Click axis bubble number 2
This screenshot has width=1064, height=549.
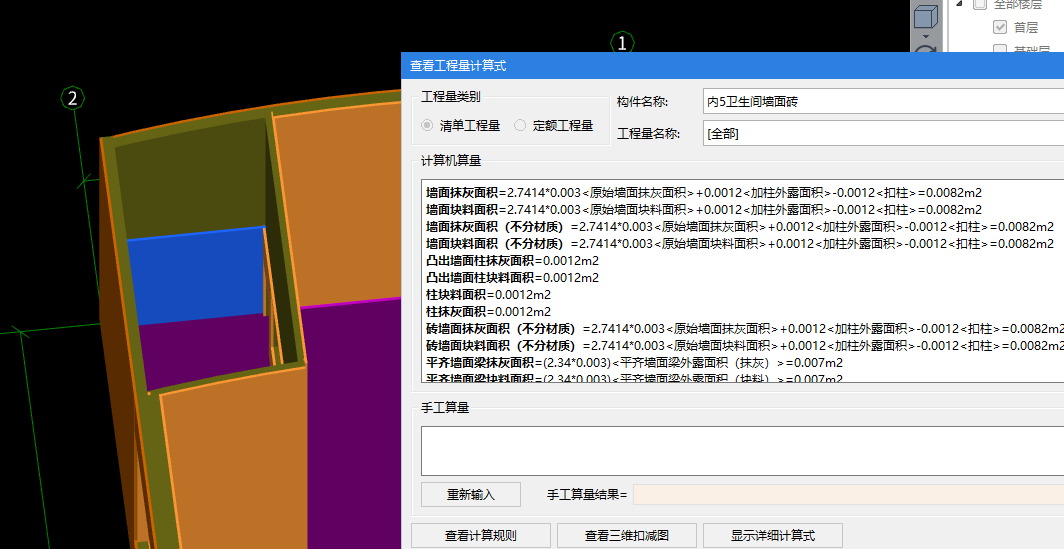click(x=73, y=98)
